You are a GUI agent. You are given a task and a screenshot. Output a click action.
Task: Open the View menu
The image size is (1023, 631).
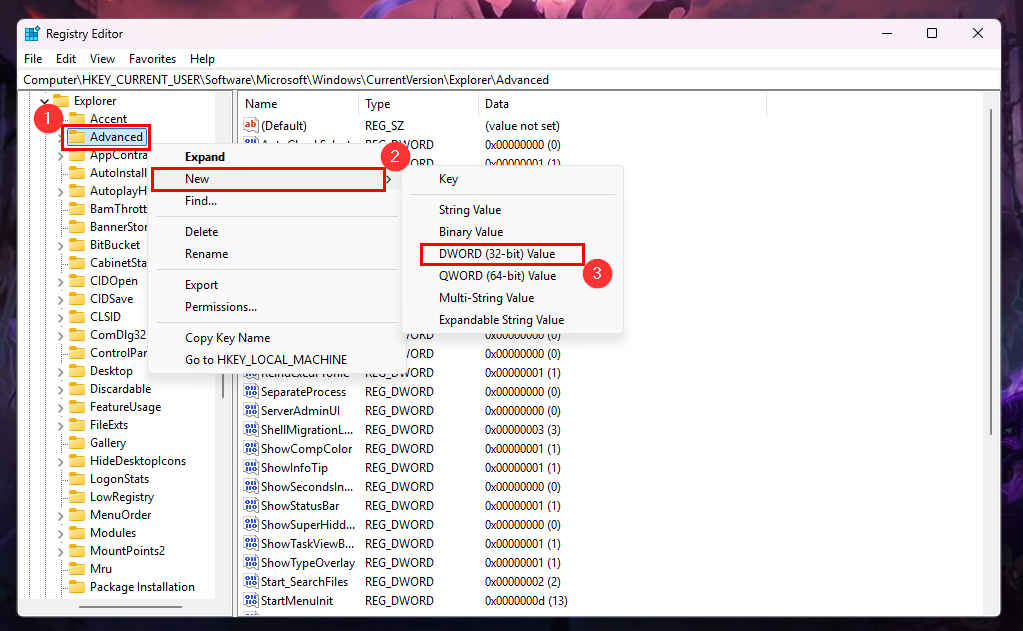101,58
